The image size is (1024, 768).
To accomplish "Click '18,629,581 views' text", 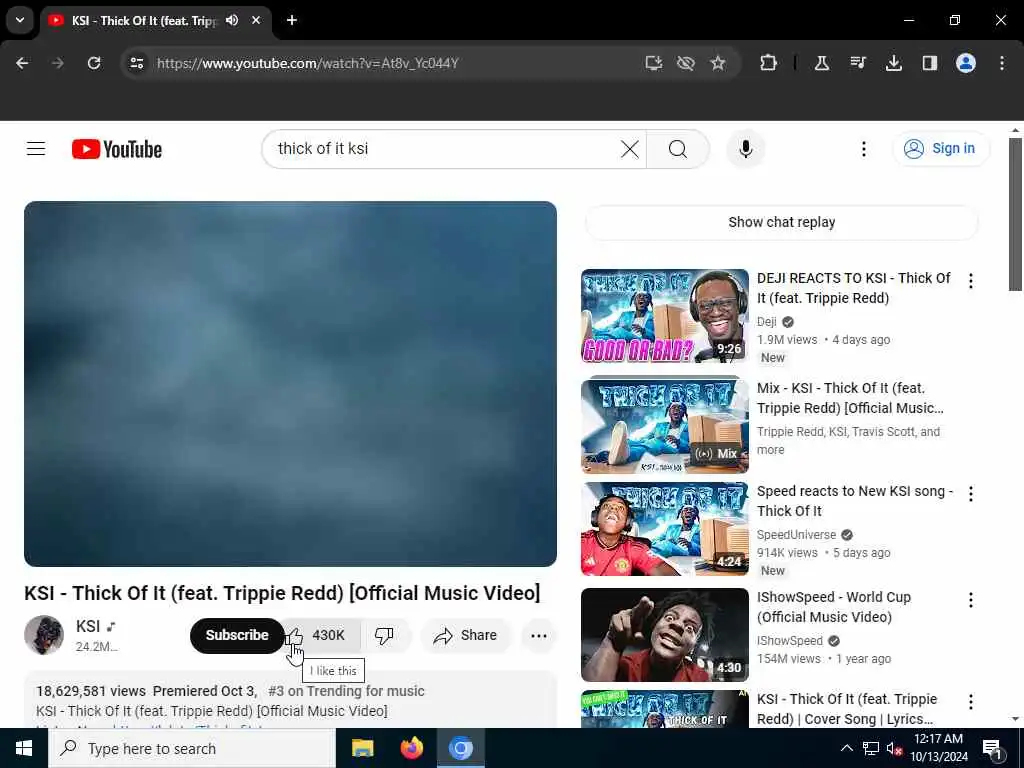I will [91, 691].
